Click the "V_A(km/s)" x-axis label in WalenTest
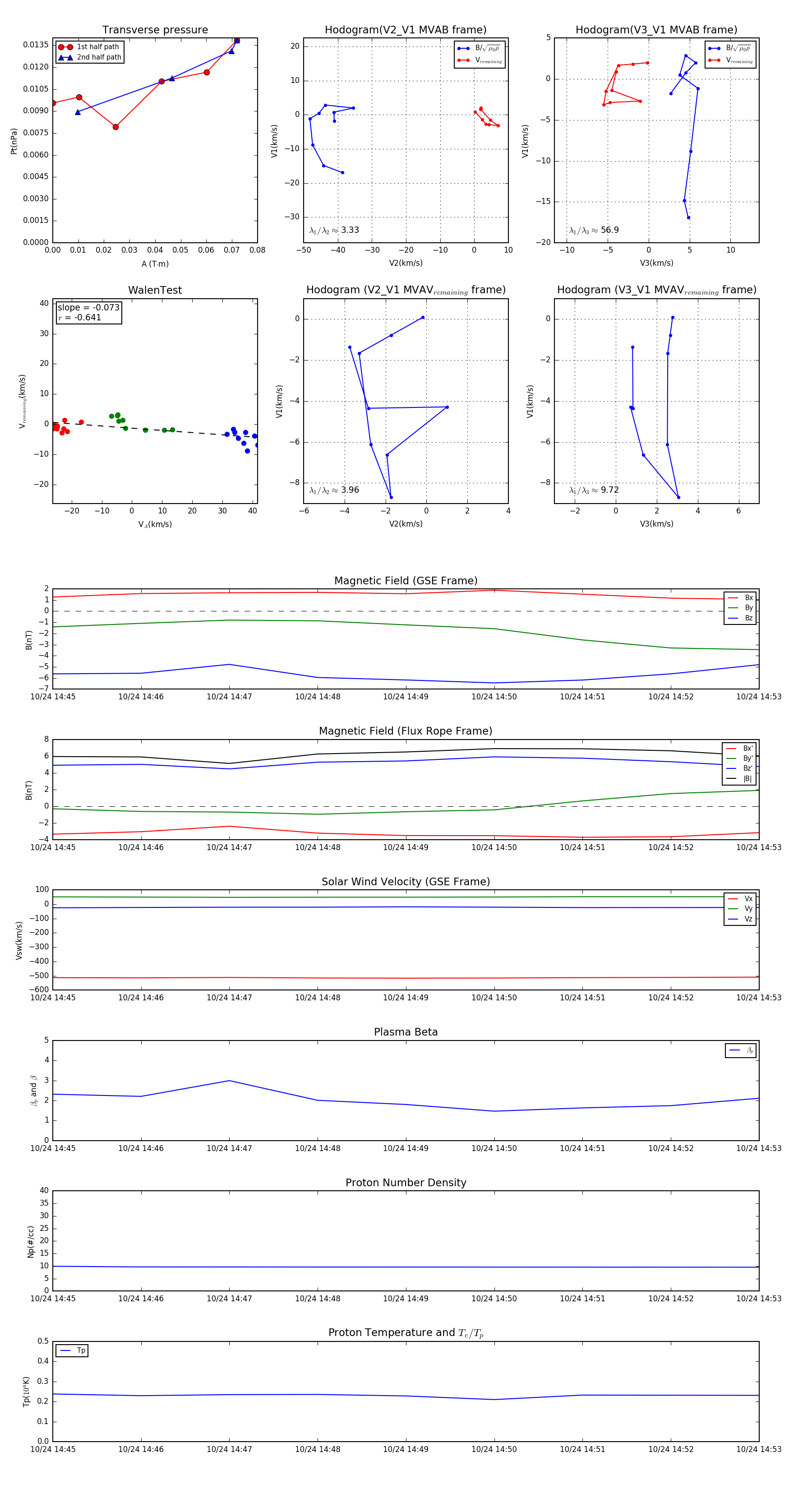The height and width of the screenshot is (1489, 812). pyautogui.click(x=155, y=524)
